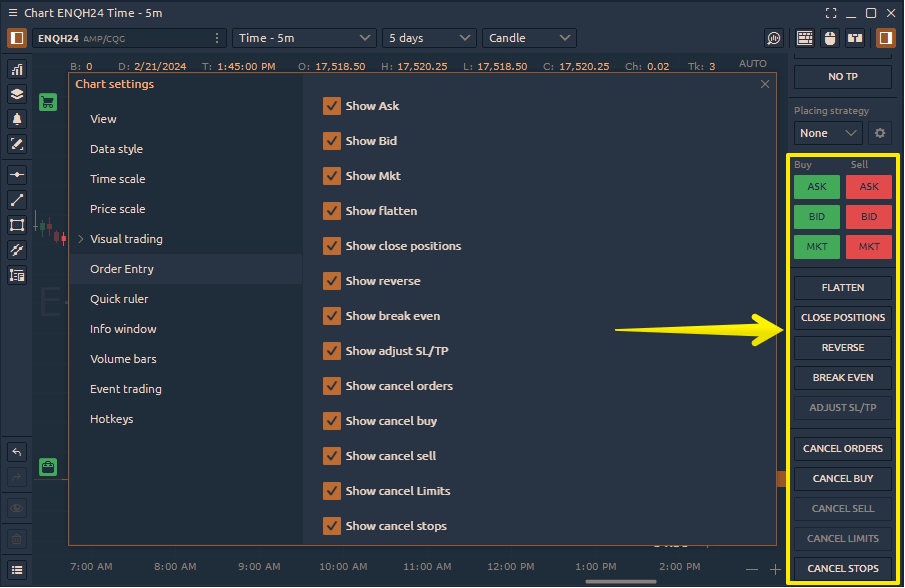Open the layers stack icon
This screenshot has height=588, width=905.
click(x=17, y=94)
